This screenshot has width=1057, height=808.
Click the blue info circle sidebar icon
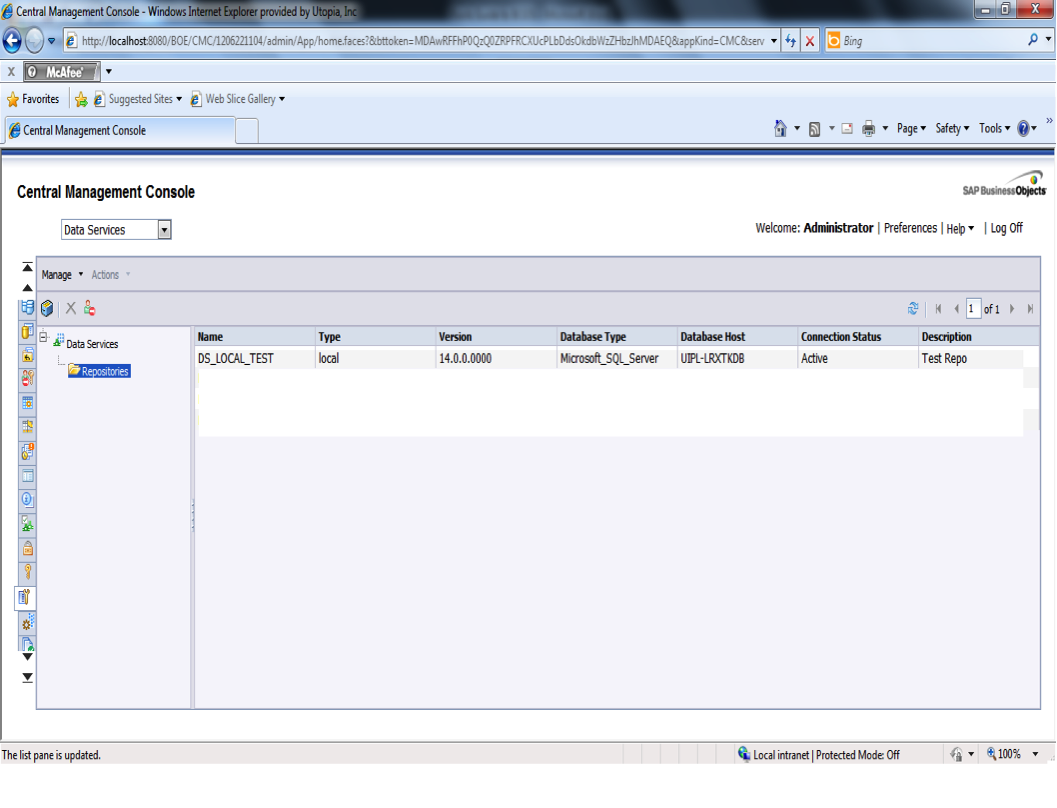pos(27,499)
